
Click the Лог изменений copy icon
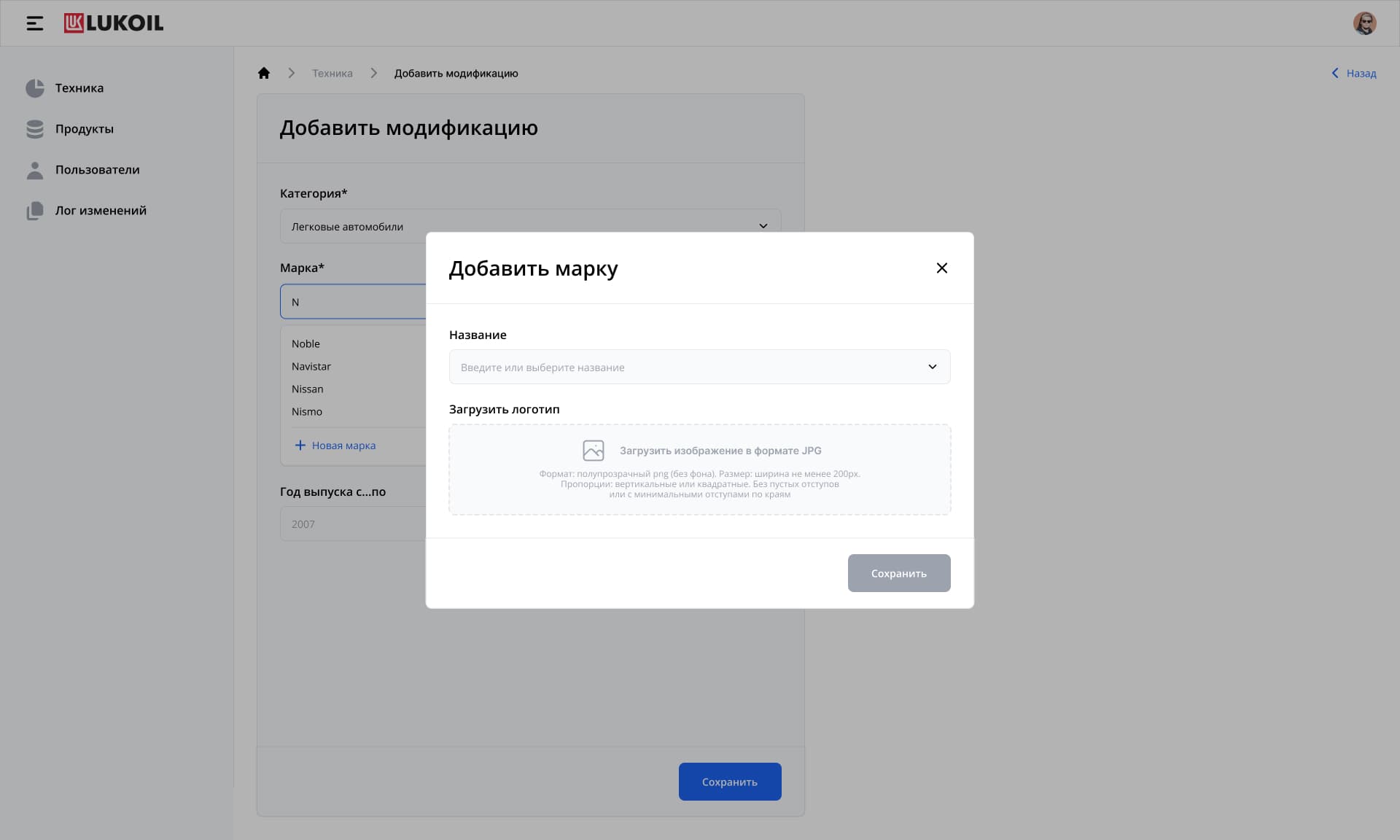click(35, 211)
